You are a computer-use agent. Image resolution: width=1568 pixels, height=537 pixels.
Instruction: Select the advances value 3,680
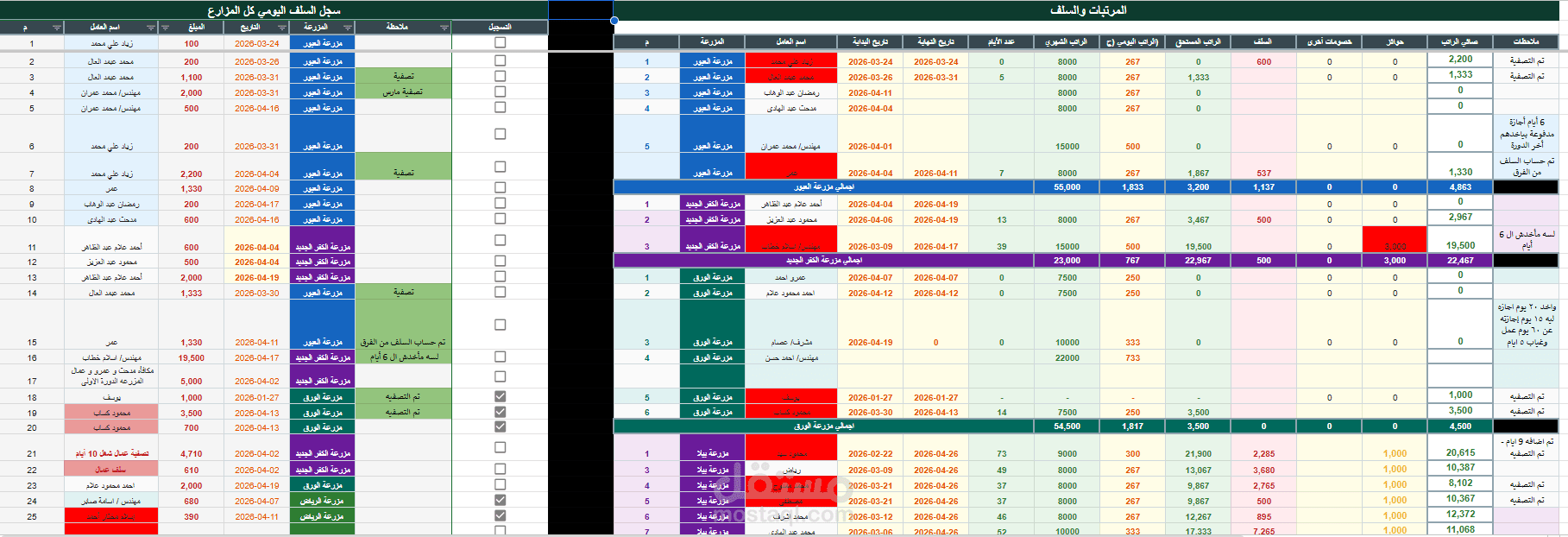tap(1263, 470)
